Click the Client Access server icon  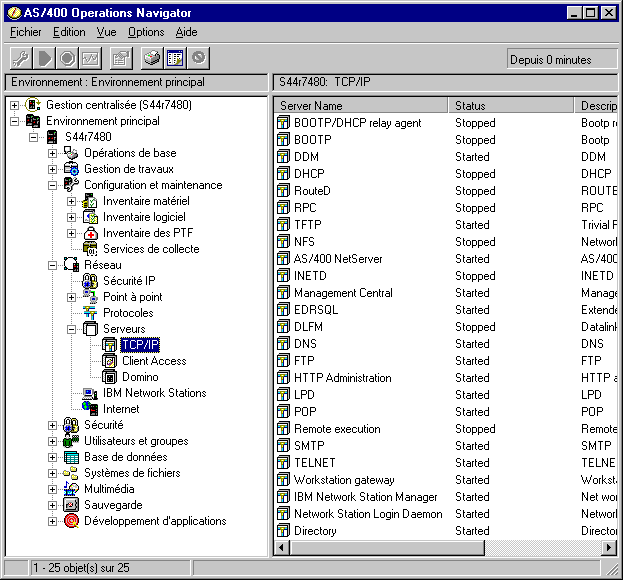point(109,361)
